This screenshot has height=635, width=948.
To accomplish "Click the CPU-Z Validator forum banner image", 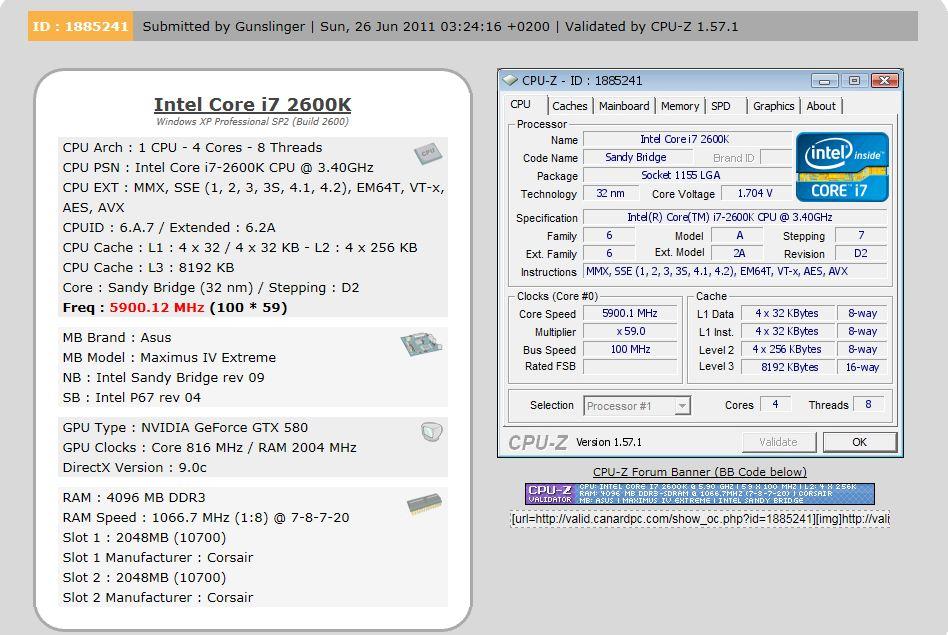I will pos(700,493).
